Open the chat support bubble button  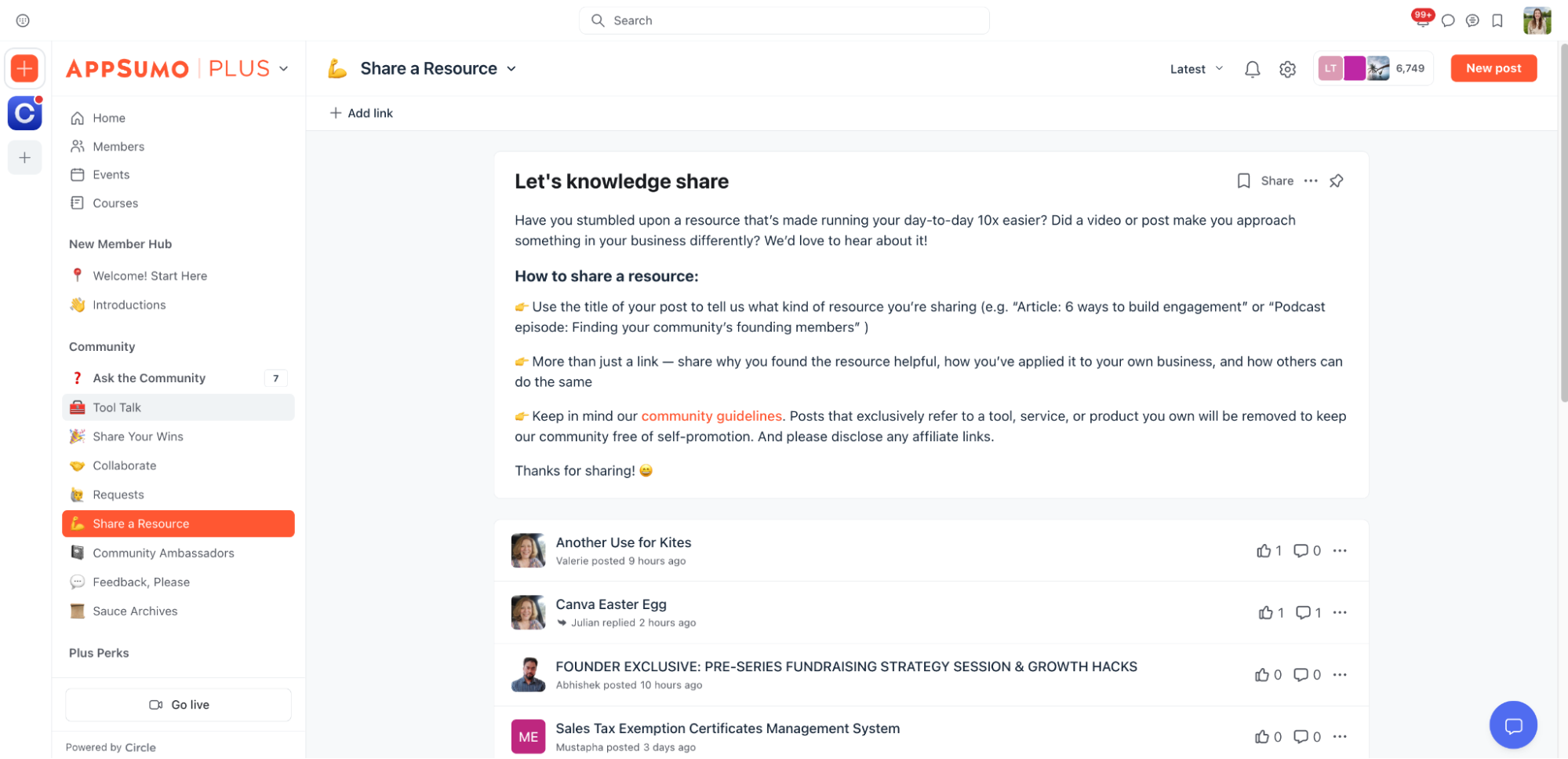[x=1512, y=724]
